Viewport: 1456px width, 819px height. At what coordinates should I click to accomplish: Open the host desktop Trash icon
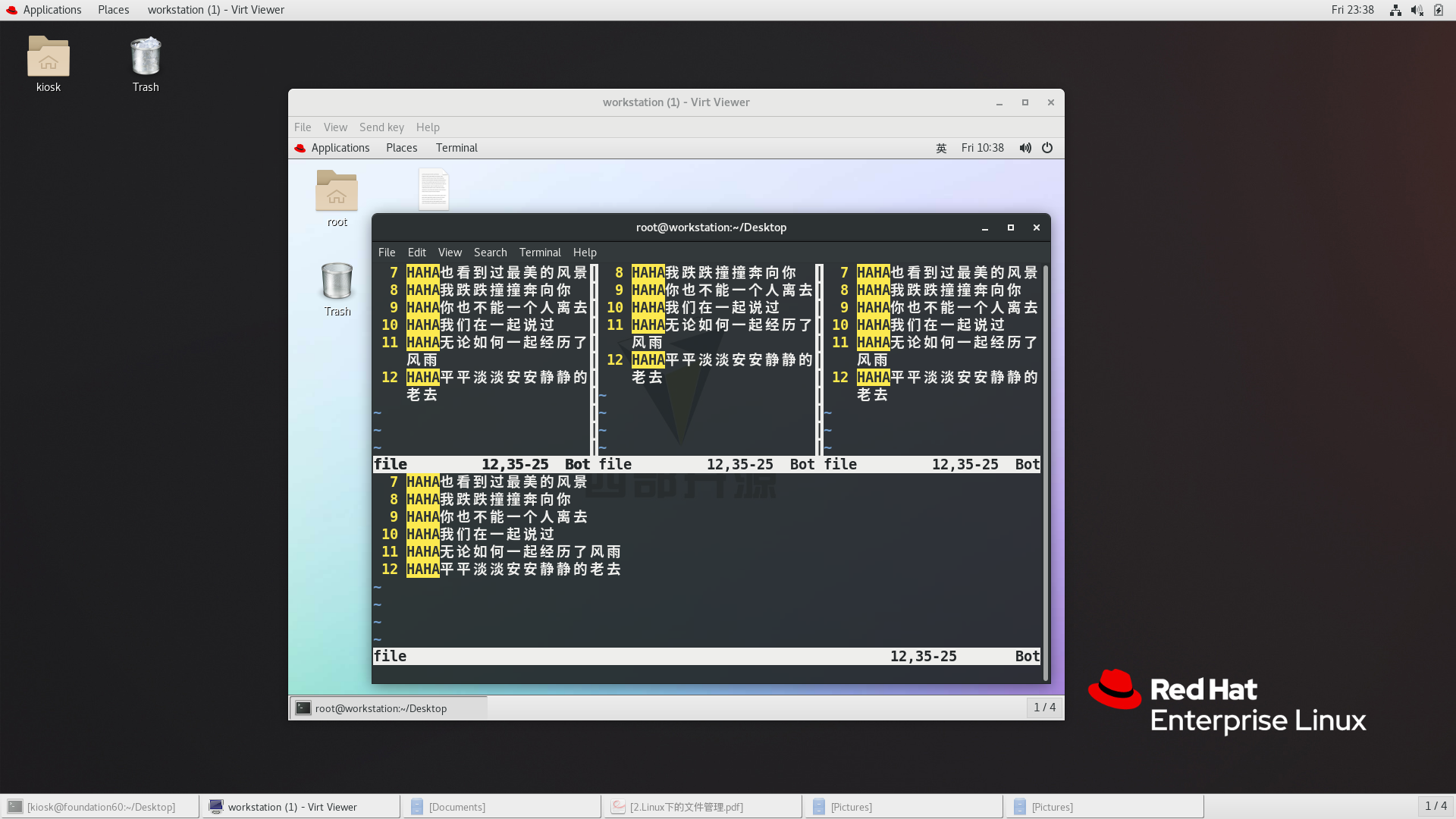click(x=145, y=58)
